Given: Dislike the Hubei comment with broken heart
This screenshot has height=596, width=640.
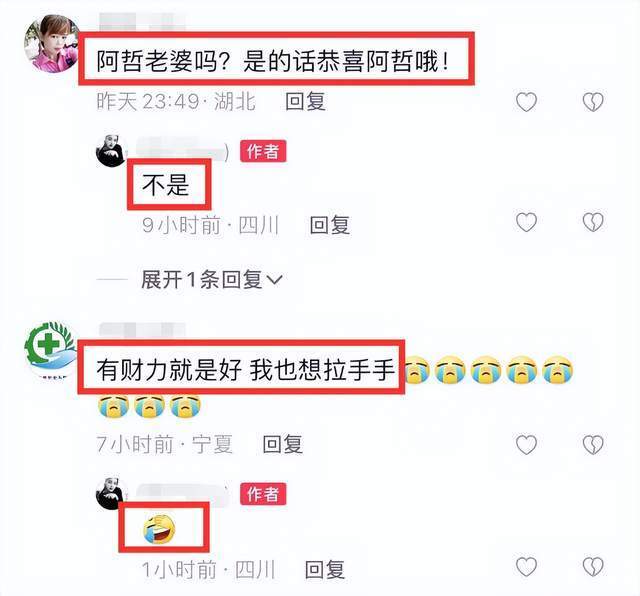Looking at the screenshot, I should [x=593, y=102].
